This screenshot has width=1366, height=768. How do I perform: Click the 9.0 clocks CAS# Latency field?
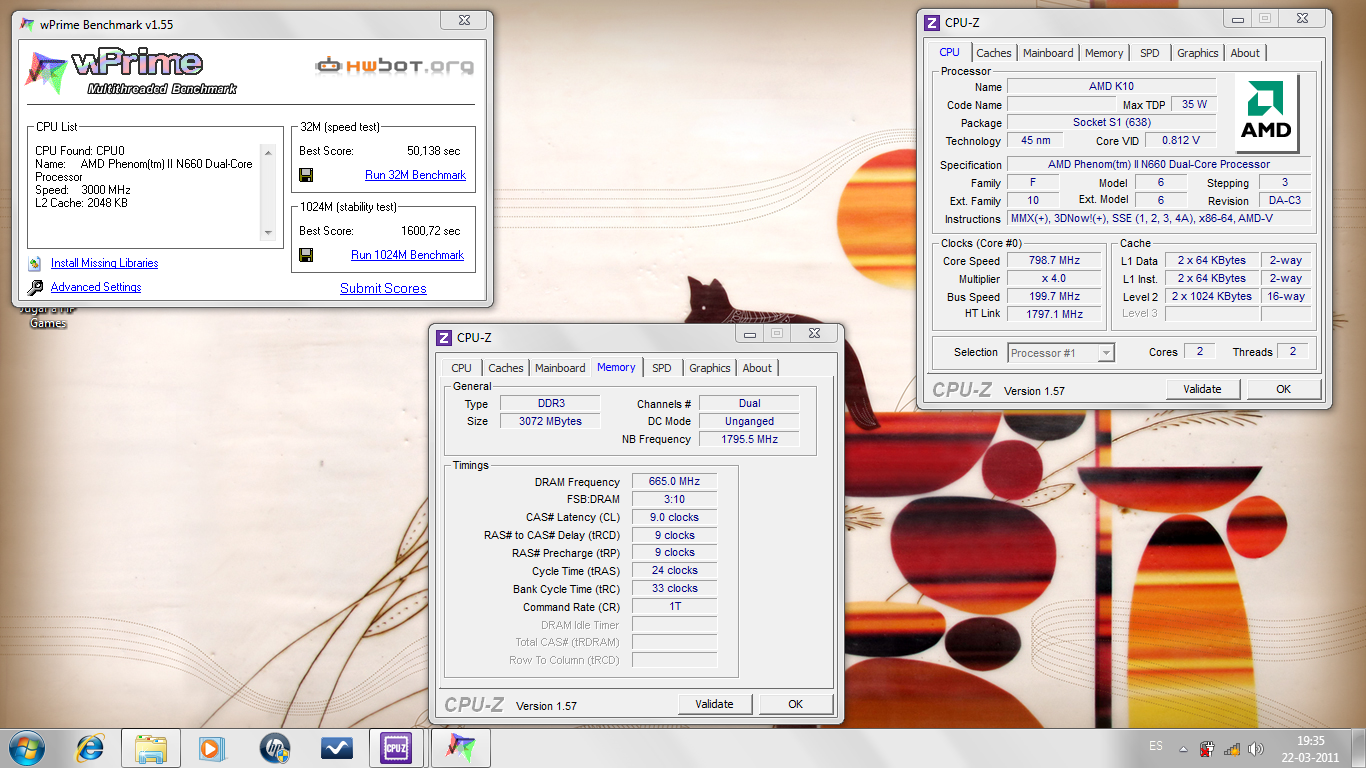coord(674,517)
